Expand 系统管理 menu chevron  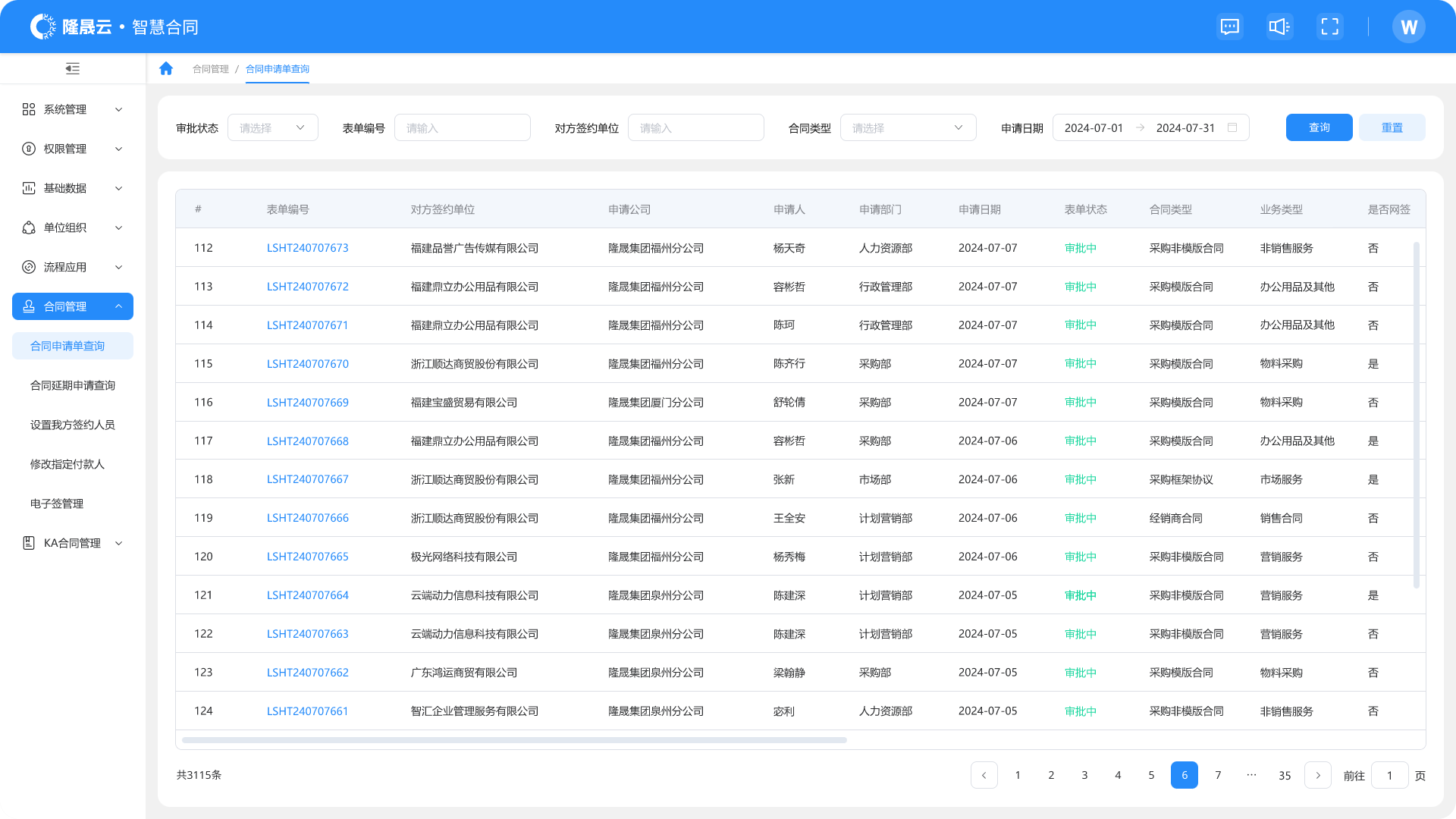pos(118,109)
